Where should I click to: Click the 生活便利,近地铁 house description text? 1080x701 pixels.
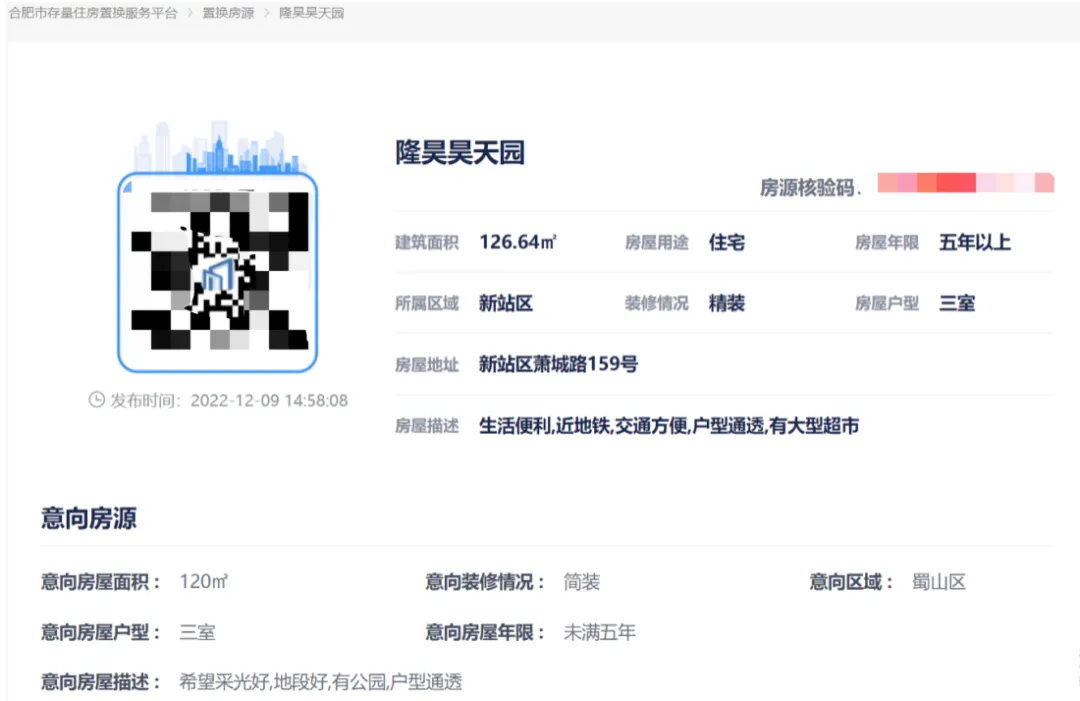[669, 426]
